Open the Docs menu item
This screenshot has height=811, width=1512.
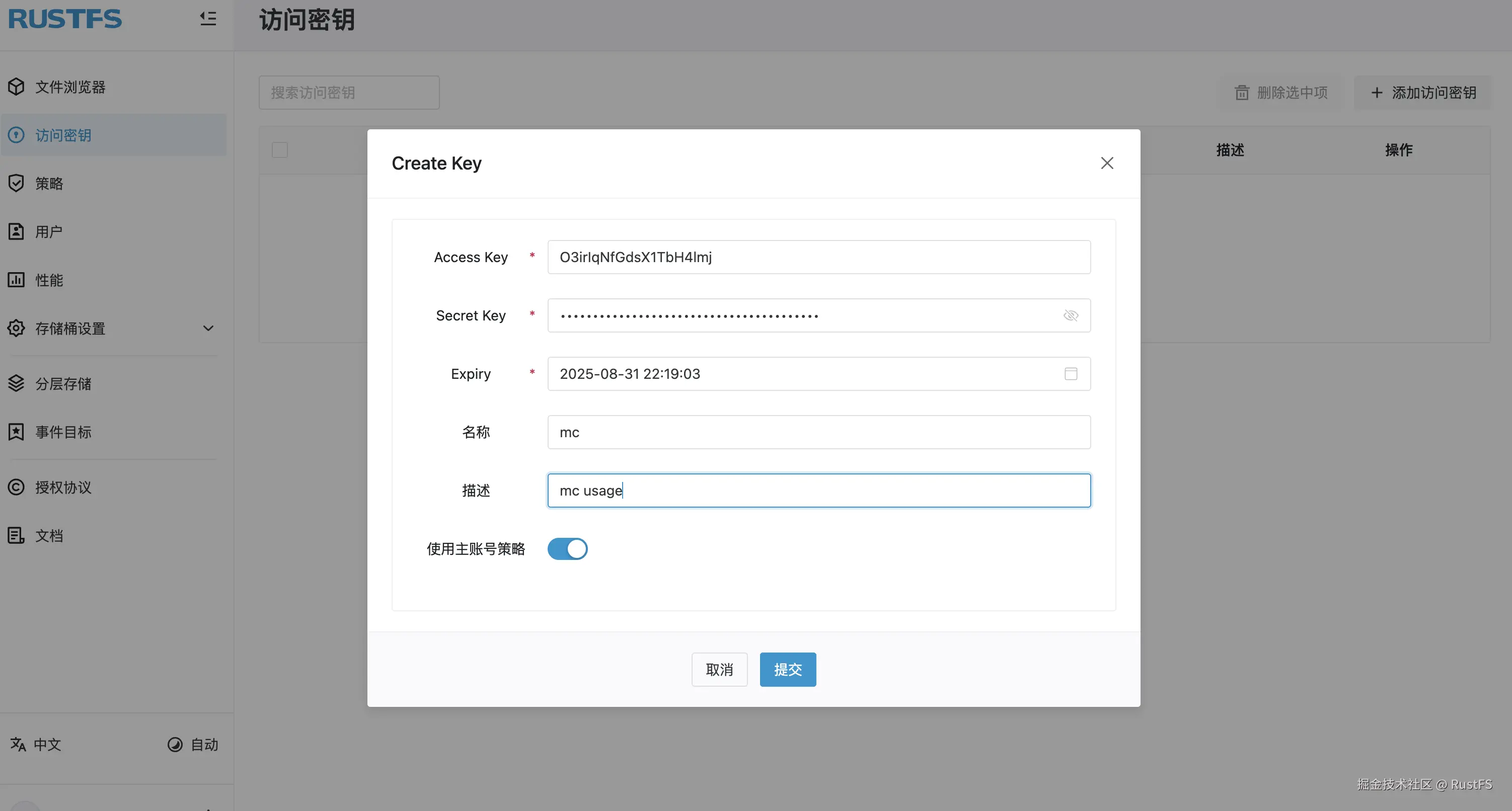(x=49, y=535)
